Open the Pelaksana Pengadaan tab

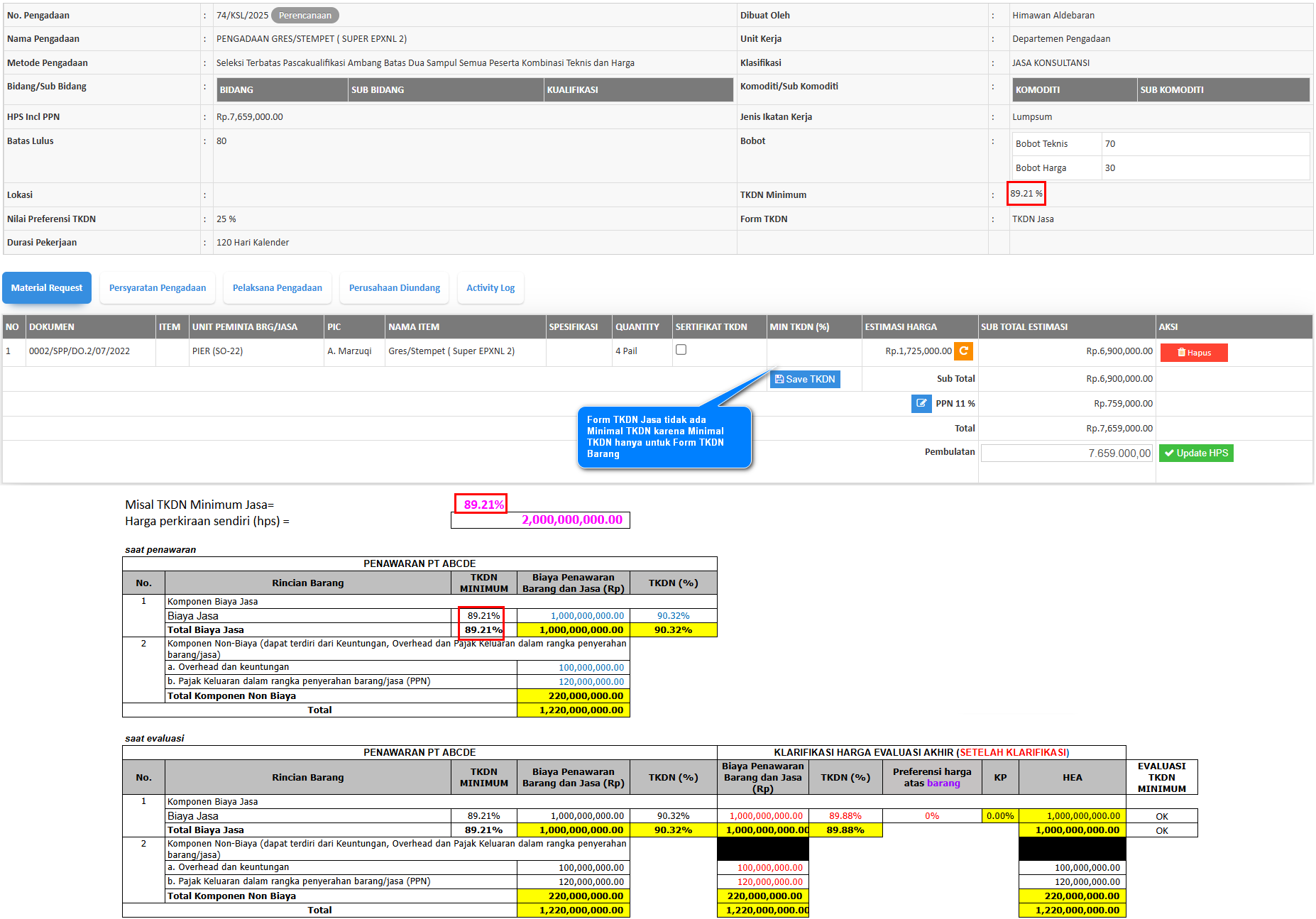tap(277, 288)
